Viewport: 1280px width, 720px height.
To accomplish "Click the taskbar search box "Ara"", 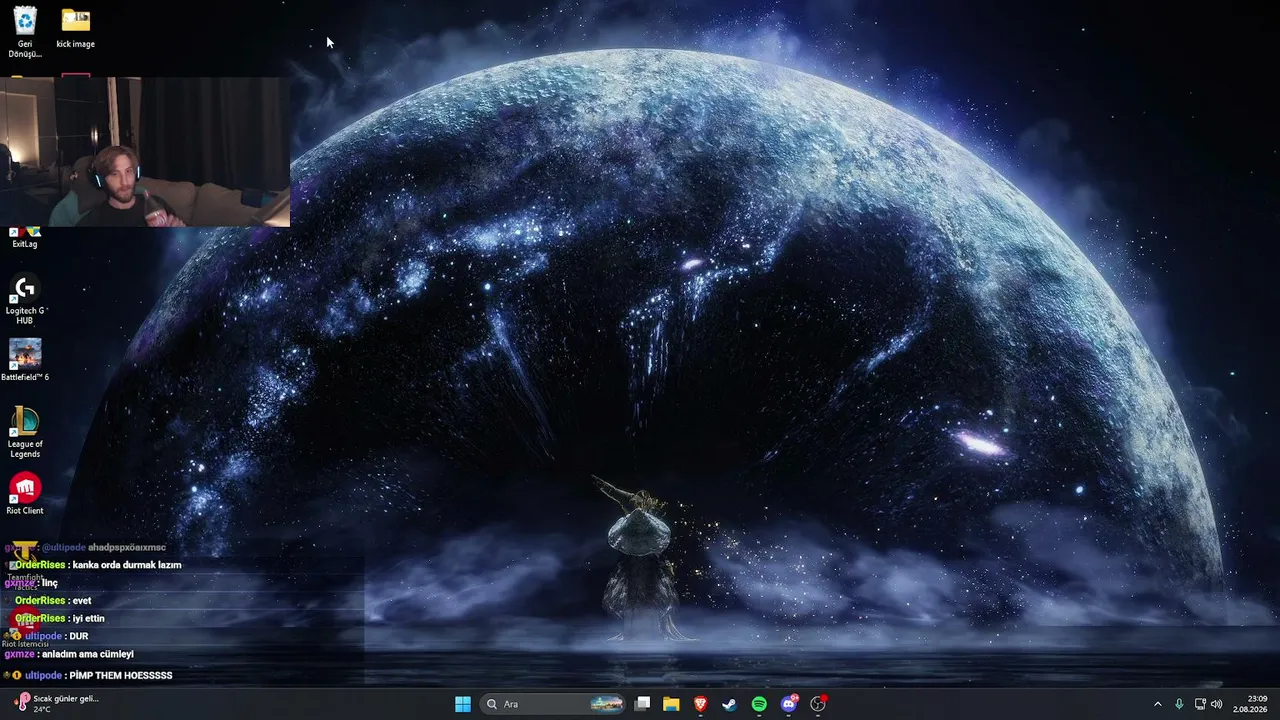I will coord(553,704).
